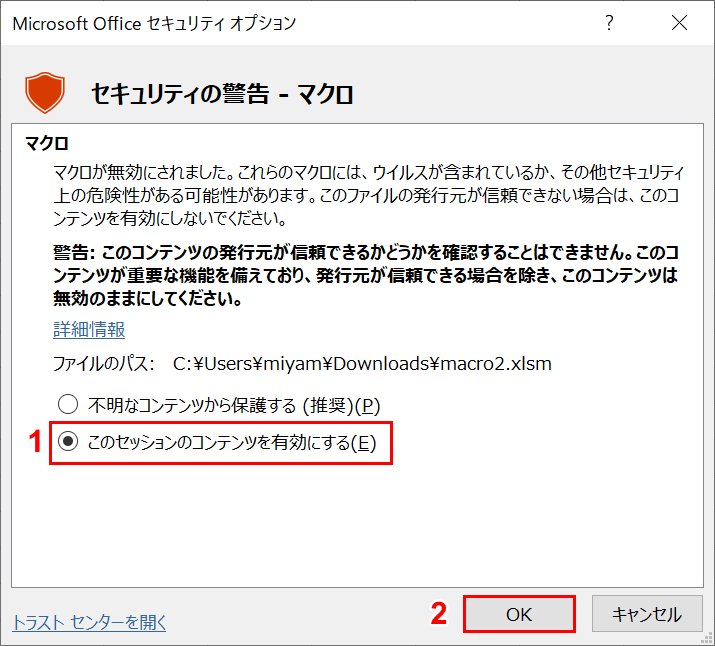The height and width of the screenshot is (646, 715).
Task: Close the security options dialog
Action: coord(679,22)
